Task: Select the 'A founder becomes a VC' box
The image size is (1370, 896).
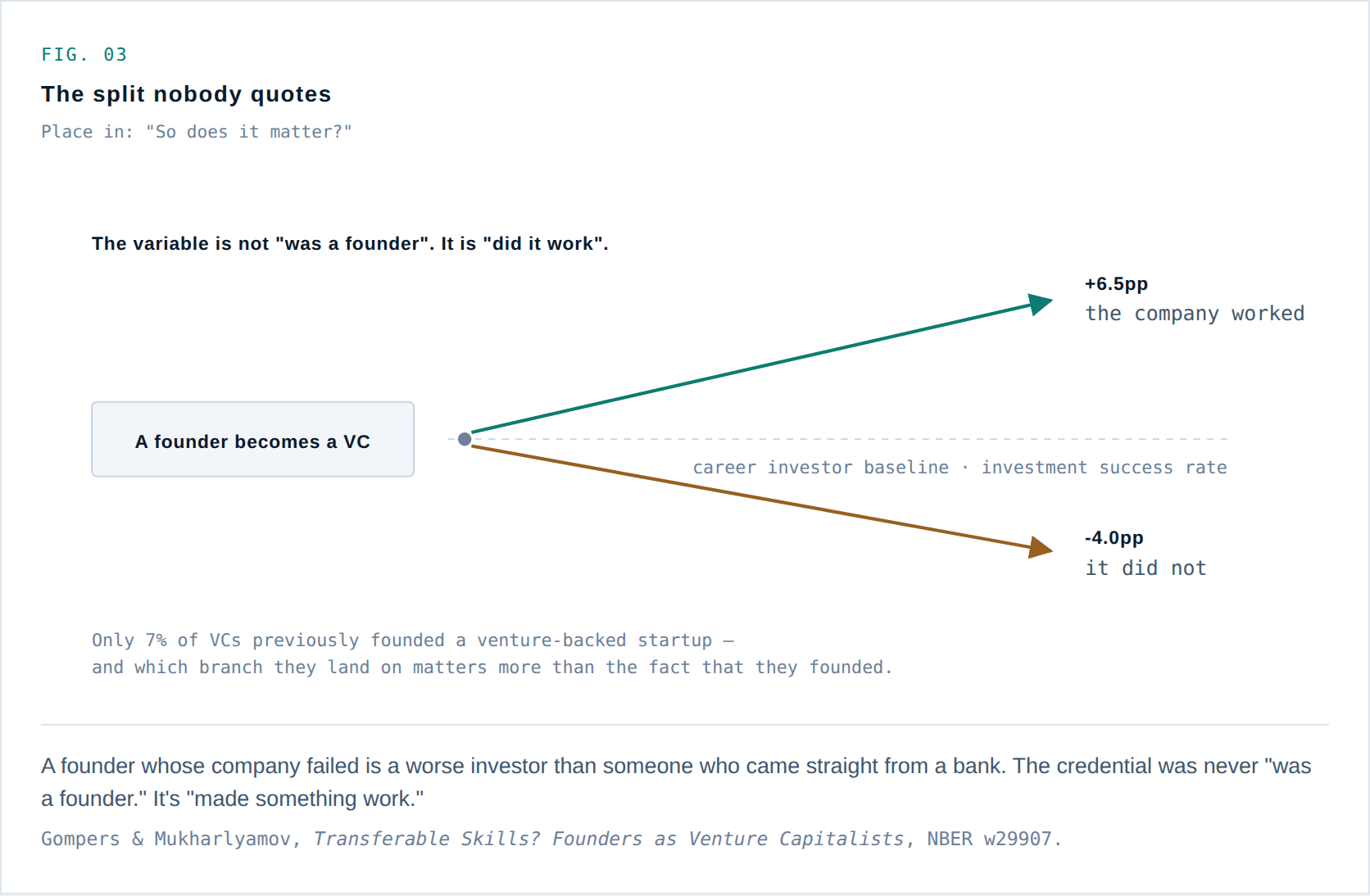Action: coord(252,439)
